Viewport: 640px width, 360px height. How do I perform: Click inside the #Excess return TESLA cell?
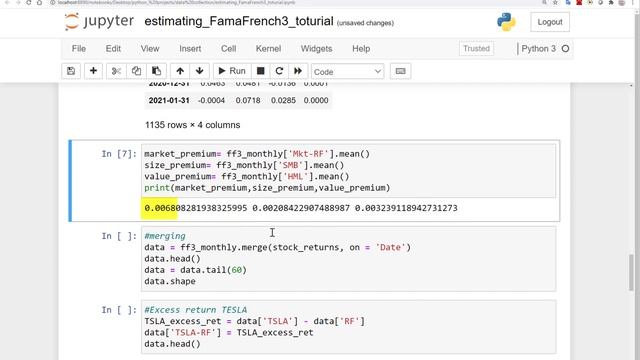coord(349,327)
